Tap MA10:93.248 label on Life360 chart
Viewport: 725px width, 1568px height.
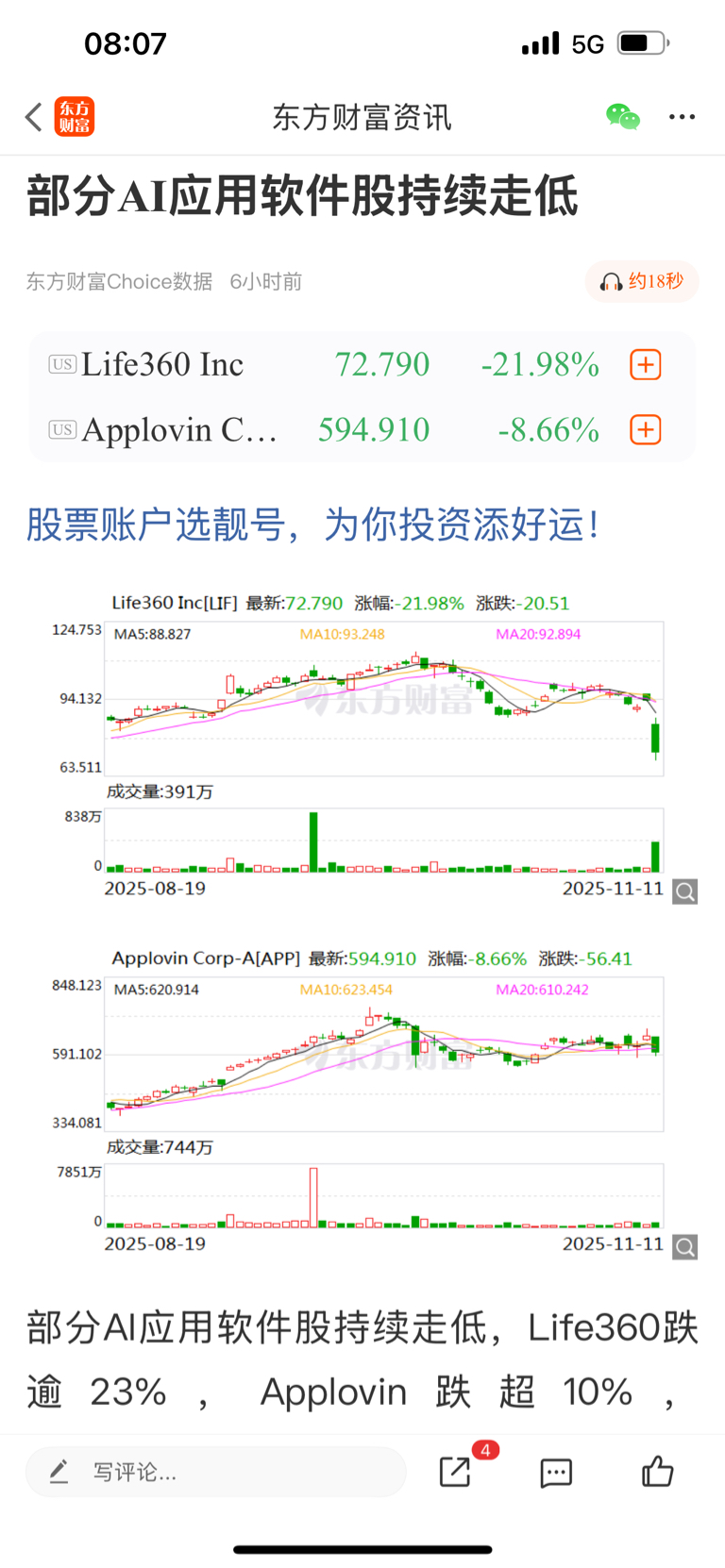(x=342, y=634)
